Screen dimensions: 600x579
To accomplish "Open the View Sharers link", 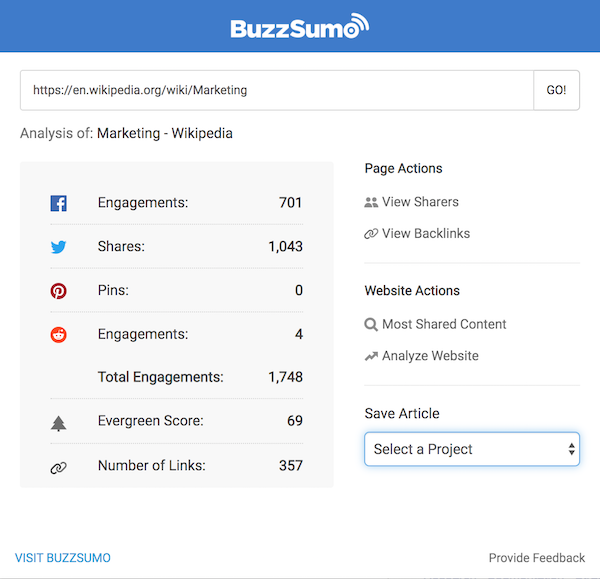I will pyautogui.click(x=420, y=202).
